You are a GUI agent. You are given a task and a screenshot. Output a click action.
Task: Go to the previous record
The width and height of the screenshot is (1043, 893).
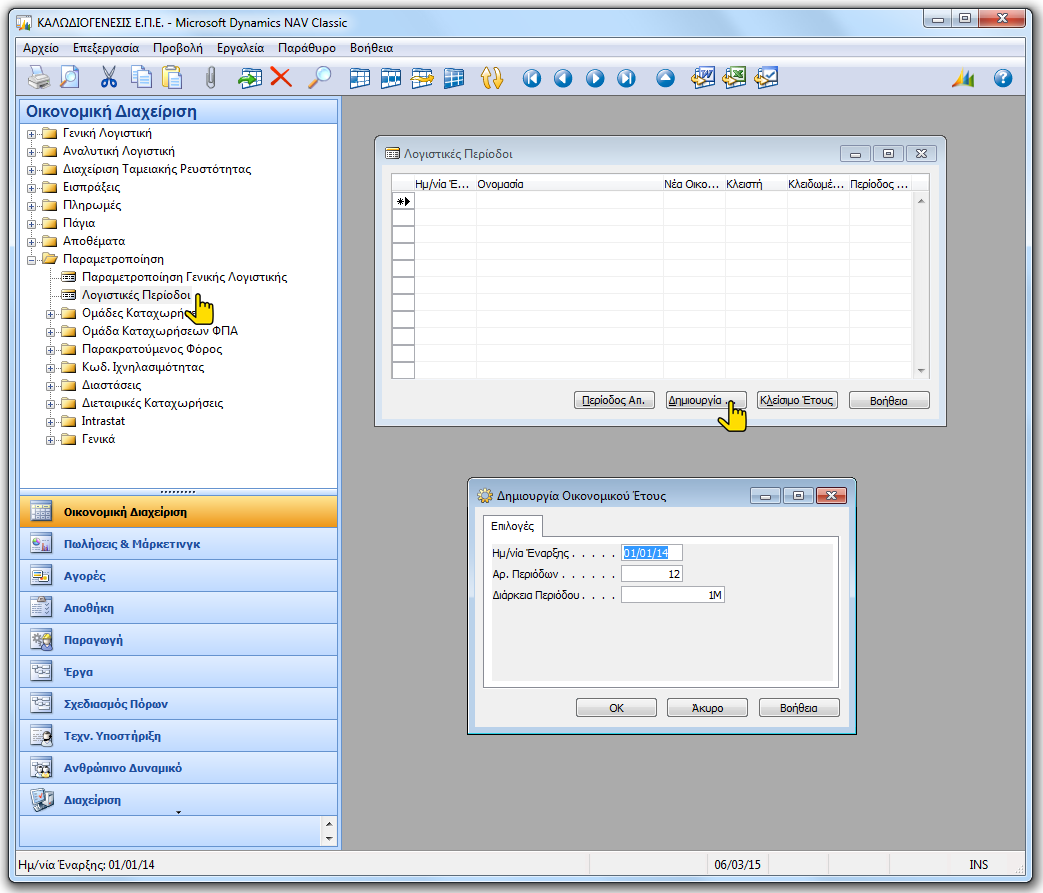[x=563, y=79]
